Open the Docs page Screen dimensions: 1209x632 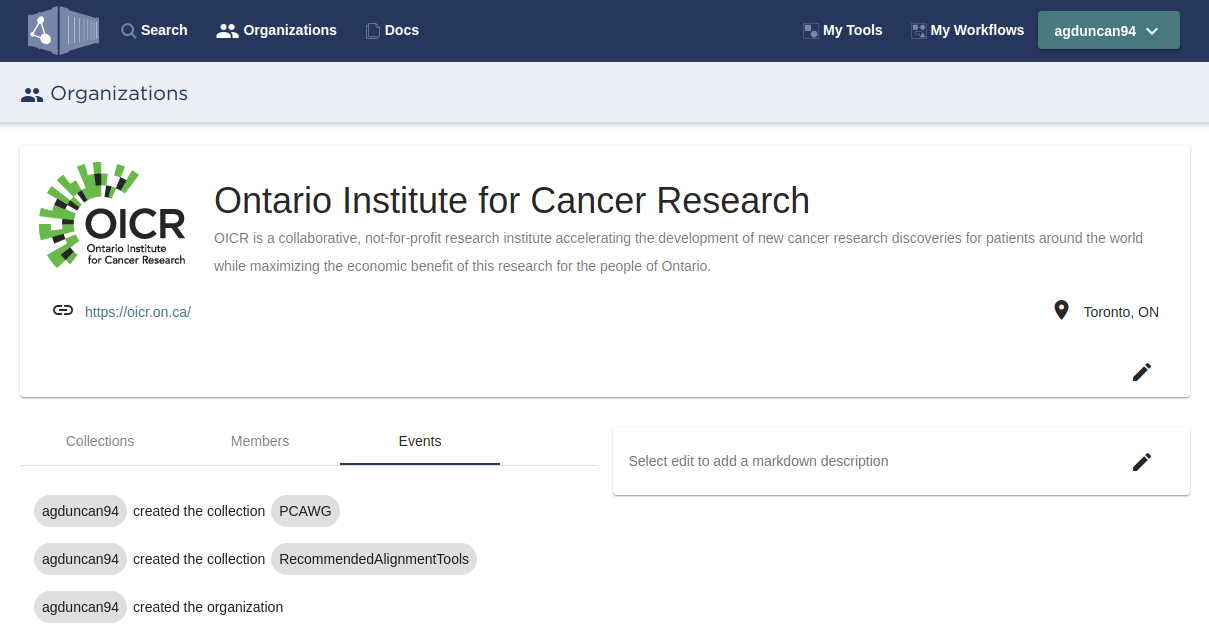point(392,30)
